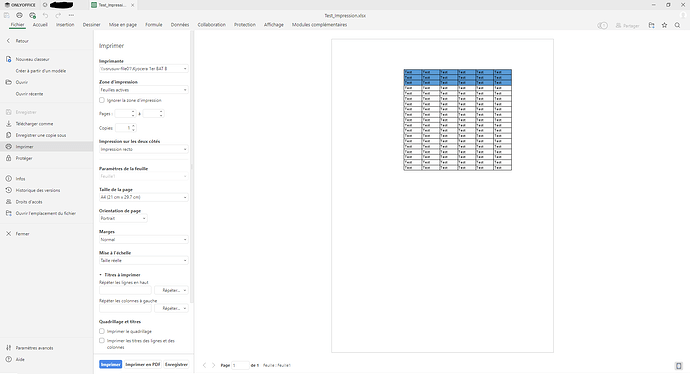
Task: Click the preview page number field
Action: coord(240,365)
